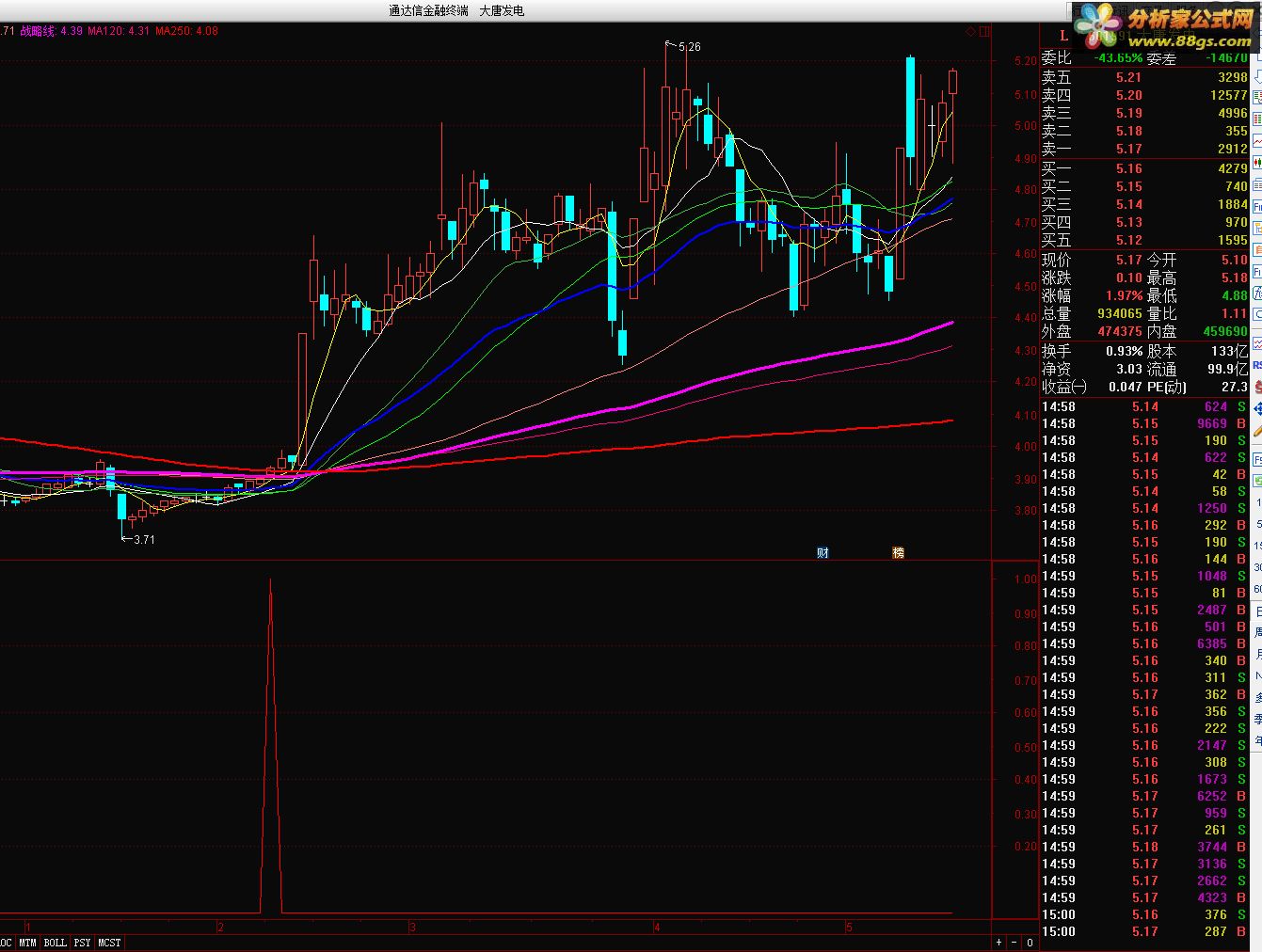The height and width of the screenshot is (952, 1262).
Task: Select the tick trade with volume 9669
Action: (1144, 423)
